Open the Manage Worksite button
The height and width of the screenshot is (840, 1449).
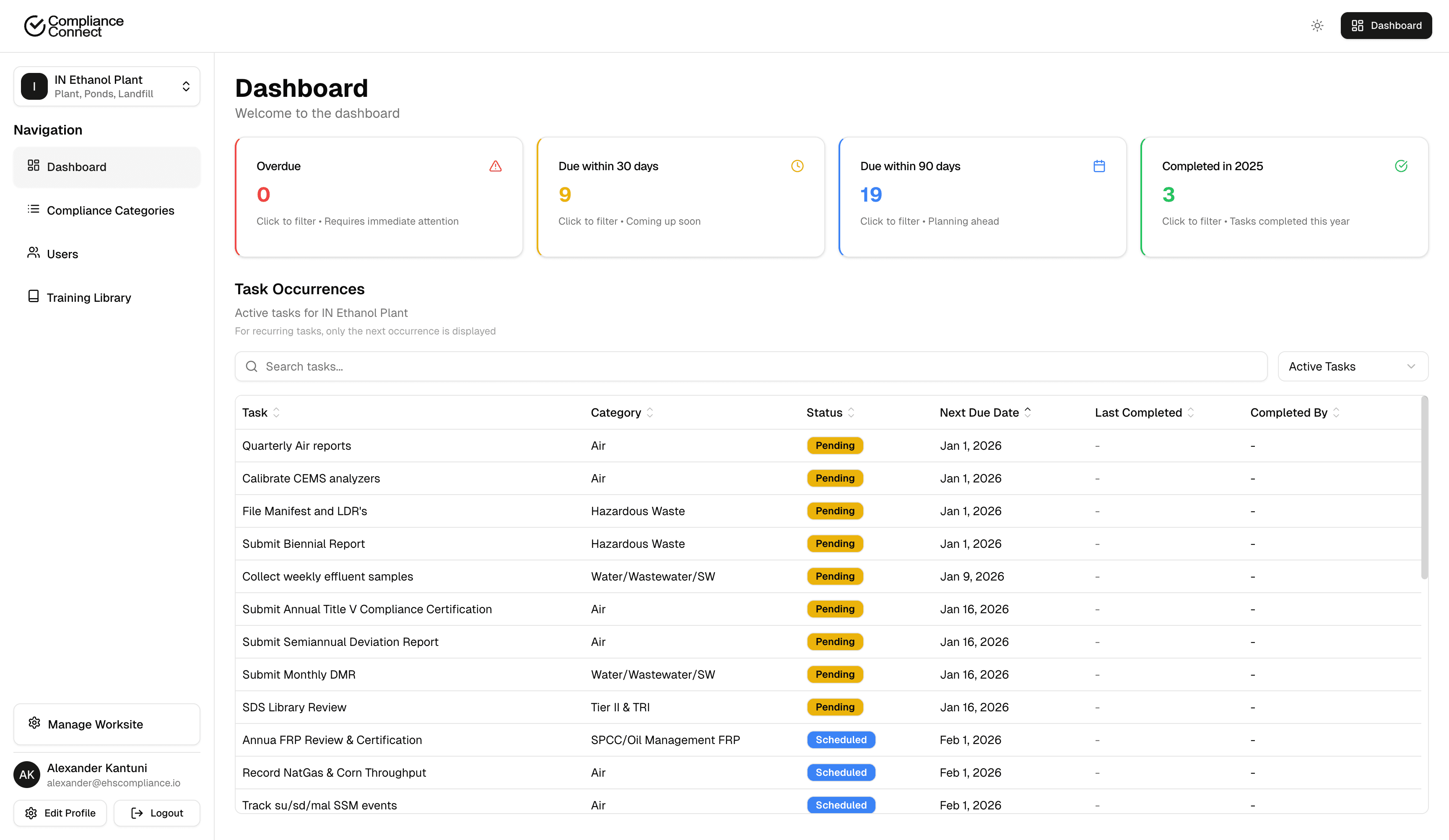tap(107, 724)
